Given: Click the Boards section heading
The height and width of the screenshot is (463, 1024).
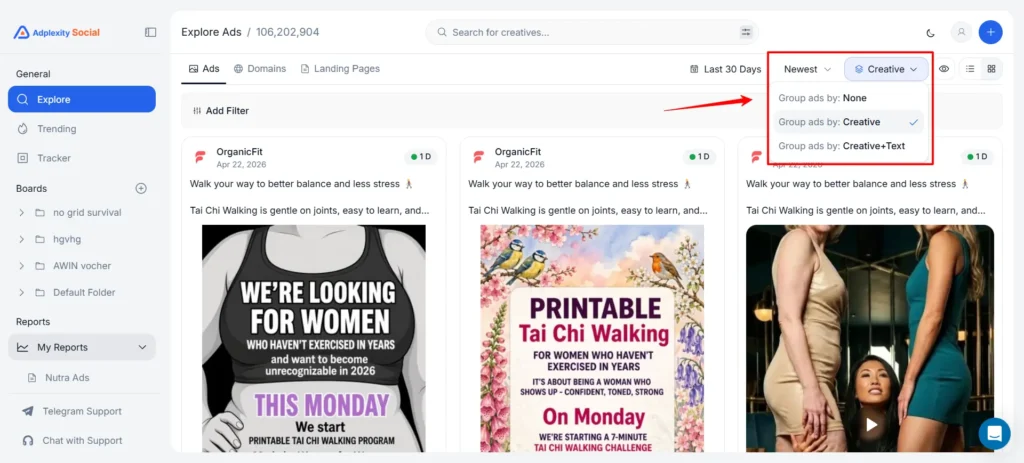Looking at the screenshot, I should point(31,189).
